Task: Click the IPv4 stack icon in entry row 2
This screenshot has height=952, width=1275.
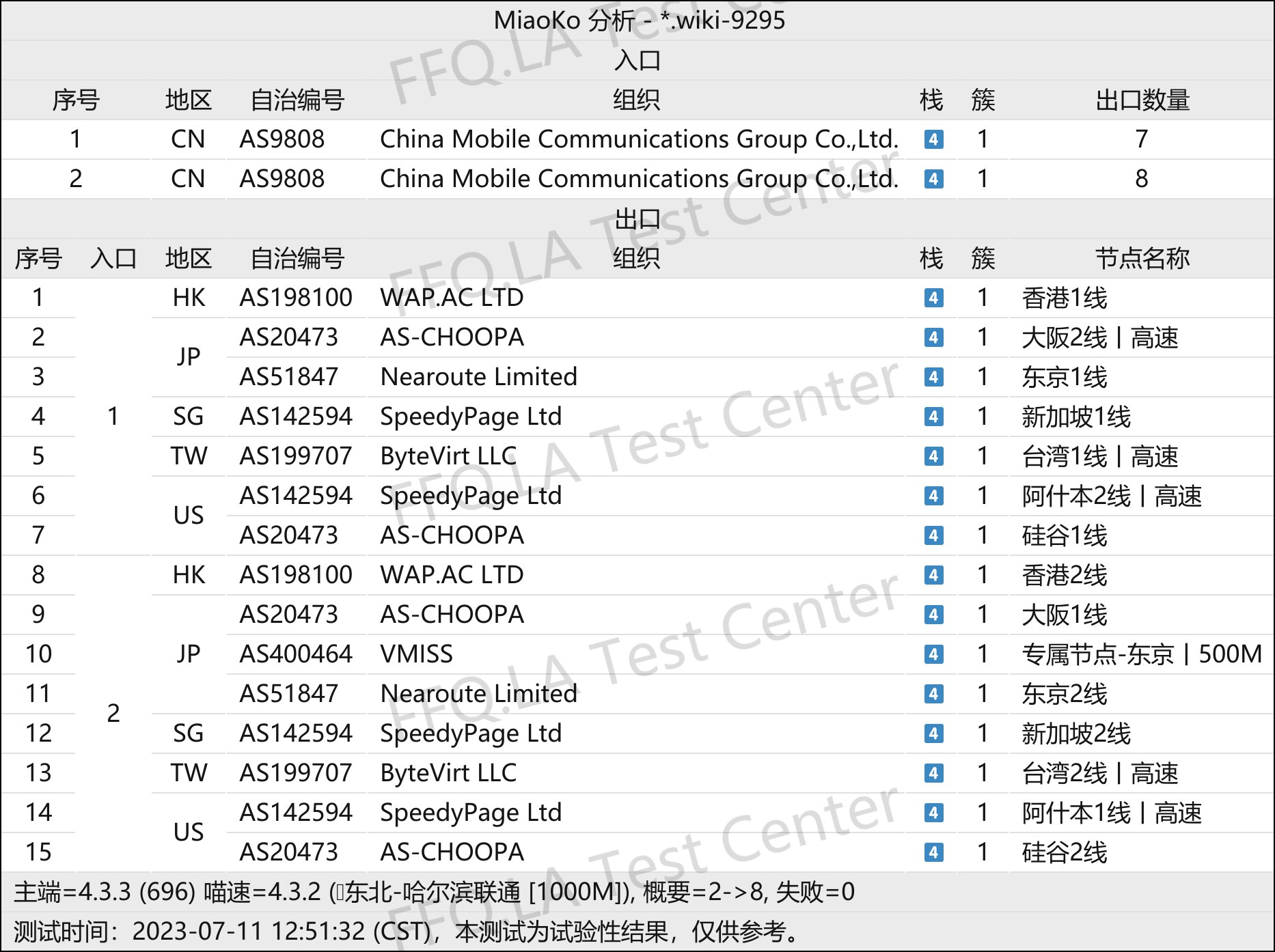Action: pyautogui.click(x=933, y=179)
